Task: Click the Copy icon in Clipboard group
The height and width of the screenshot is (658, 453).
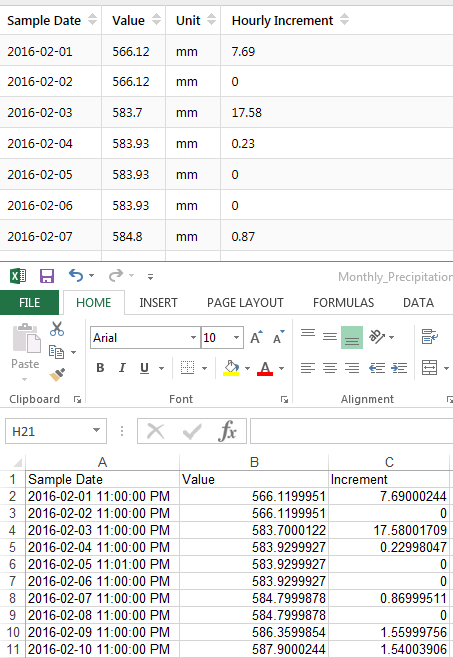Action: [x=56, y=352]
